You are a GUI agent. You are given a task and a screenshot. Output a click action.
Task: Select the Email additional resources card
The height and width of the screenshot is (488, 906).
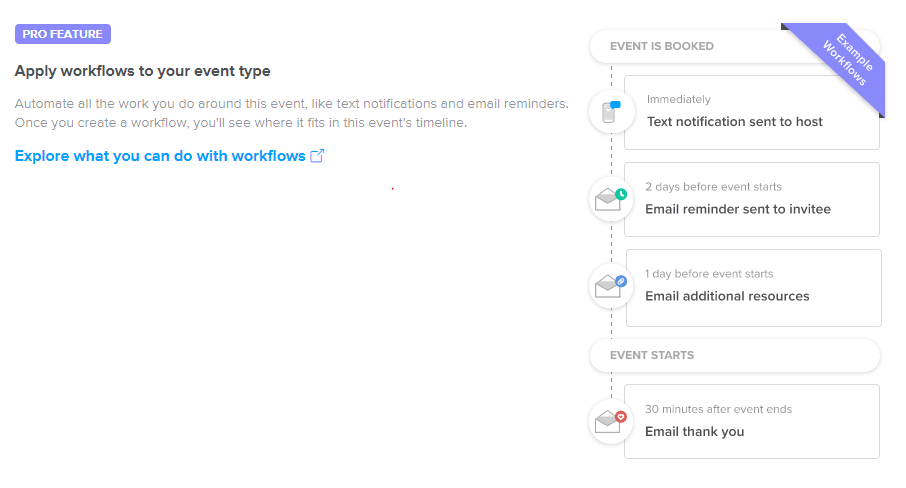753,288
